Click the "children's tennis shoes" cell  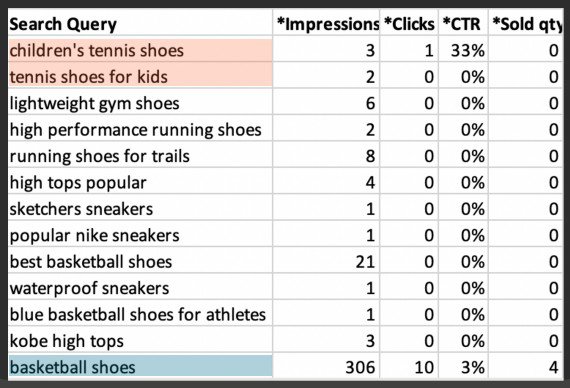coord(140,50)
